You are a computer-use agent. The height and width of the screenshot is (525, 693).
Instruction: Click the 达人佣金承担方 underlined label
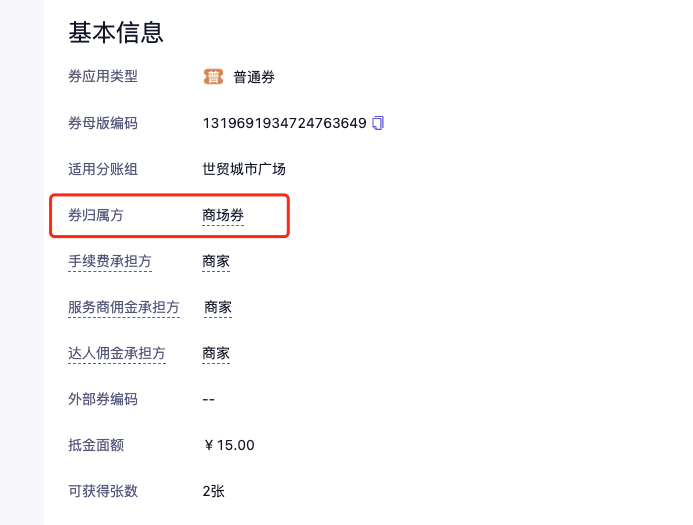point(117,353)
